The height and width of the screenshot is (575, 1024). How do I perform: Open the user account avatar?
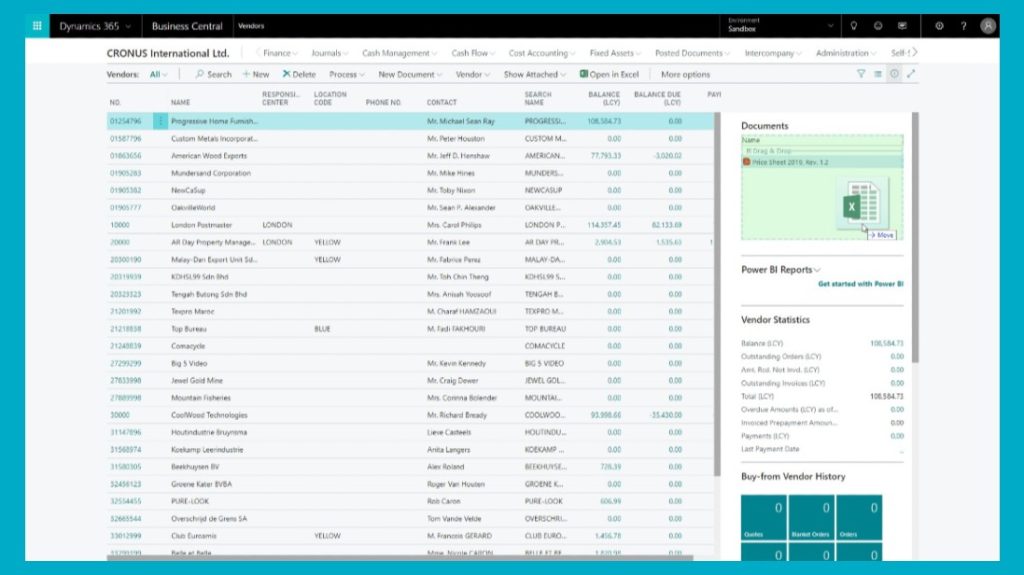pos(988,26)
